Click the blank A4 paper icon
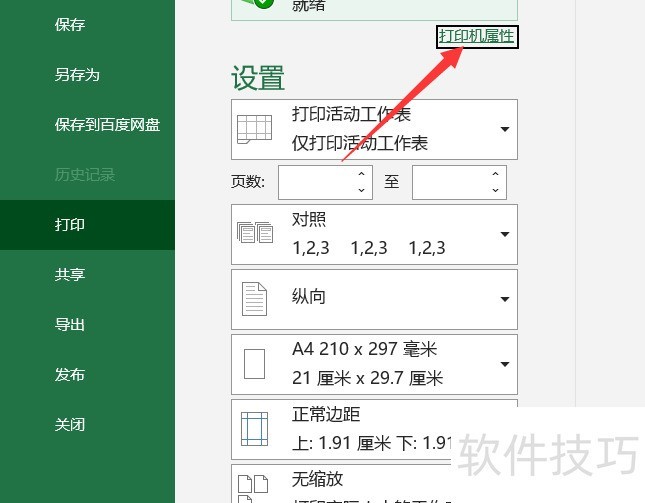The width and height of the screenshot is (645, 503). click(254, 364)
